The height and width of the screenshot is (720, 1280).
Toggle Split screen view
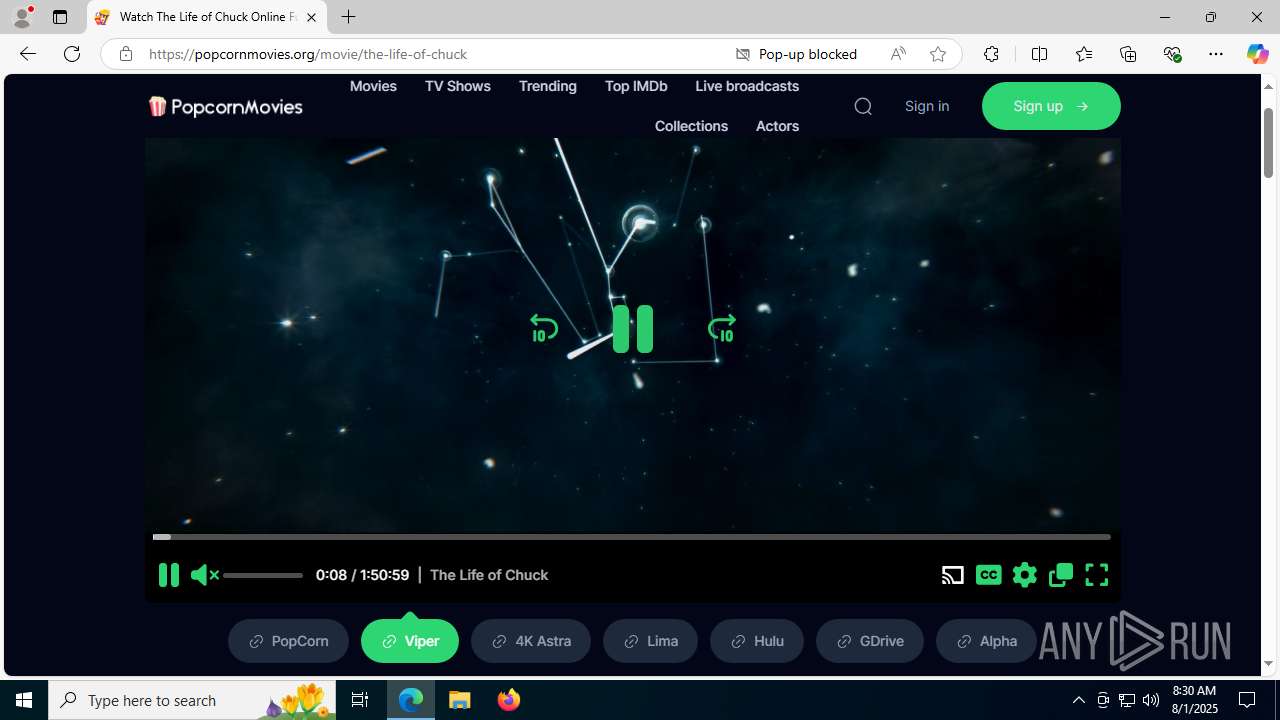coord(1039,54)
